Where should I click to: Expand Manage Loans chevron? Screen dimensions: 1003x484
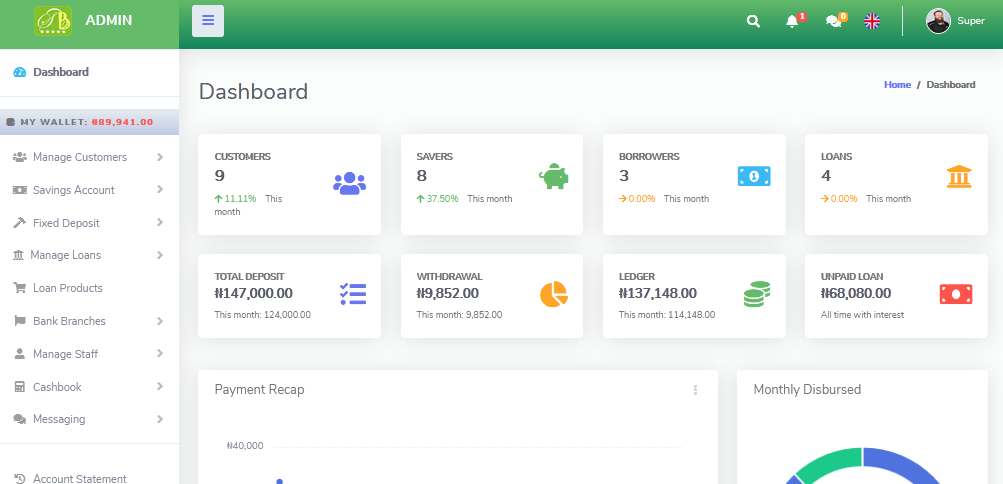point(160,255)
